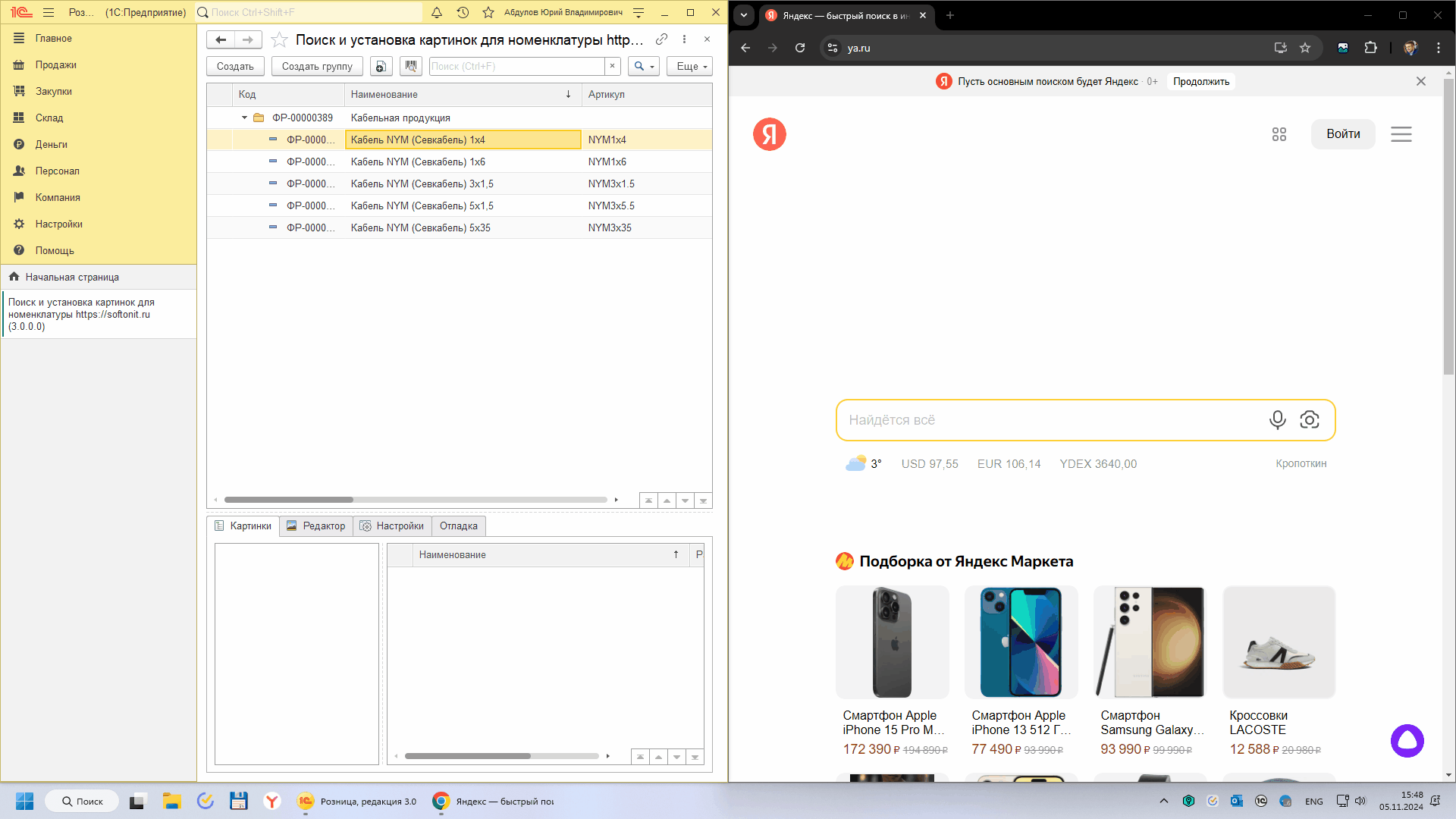This screenshot has height=819, width=1456.
Task: Click the camera image-search icon in Yandex
Action: coord(1310,419)
